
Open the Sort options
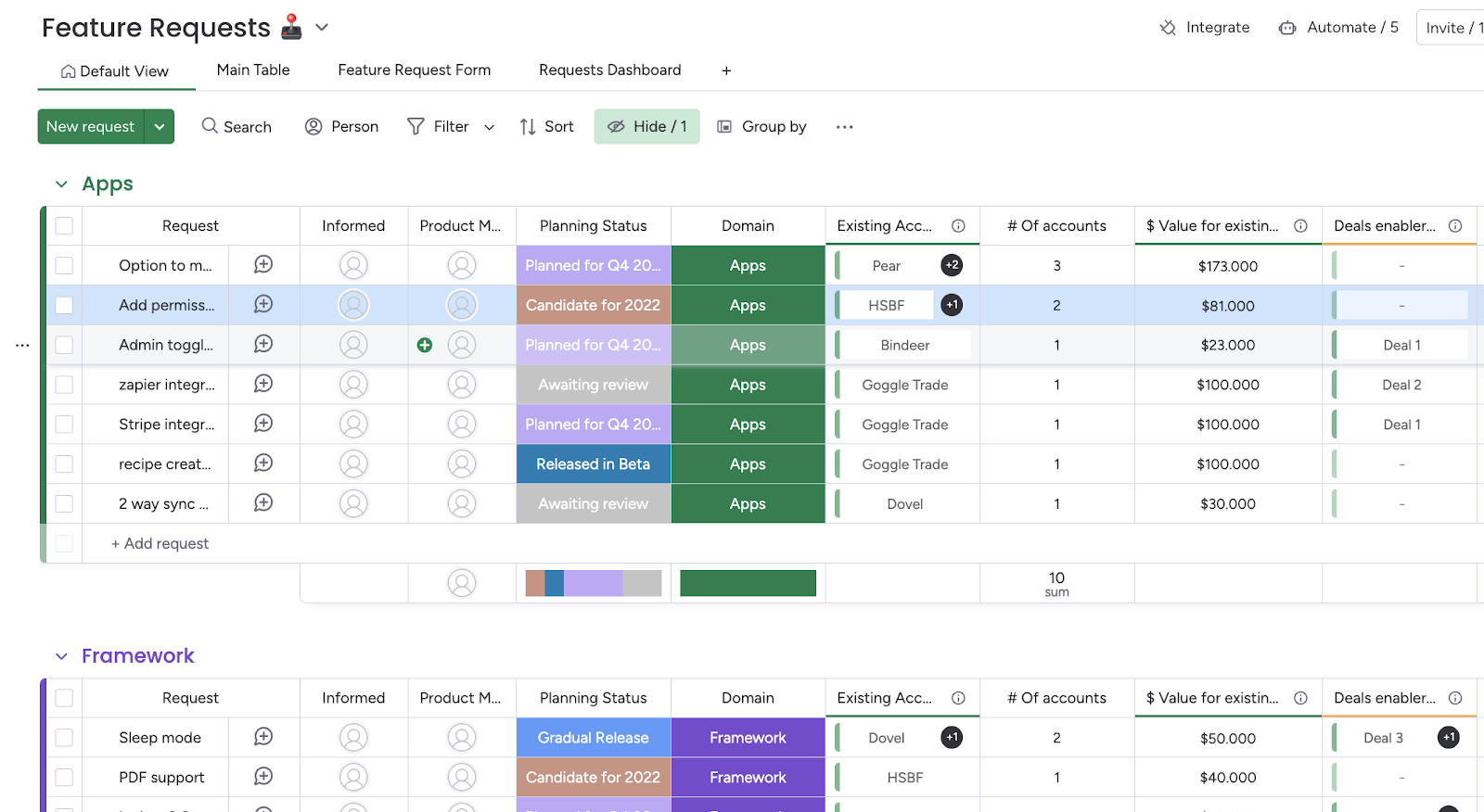click(x=546, y=126)
